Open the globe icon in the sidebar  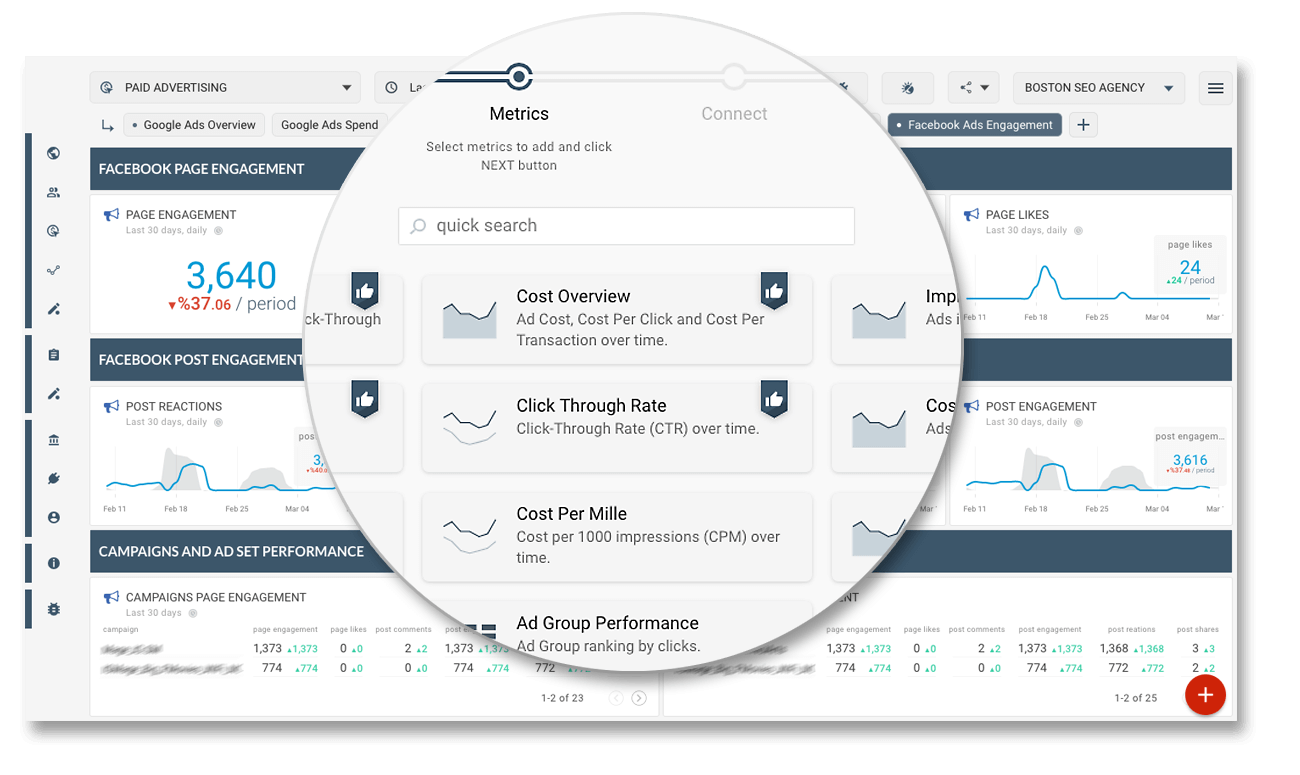click(x=54, y=153)
